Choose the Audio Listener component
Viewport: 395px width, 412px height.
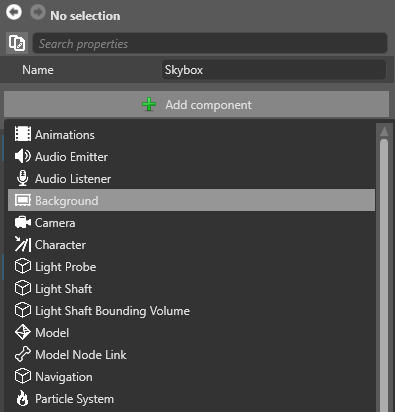191,179
